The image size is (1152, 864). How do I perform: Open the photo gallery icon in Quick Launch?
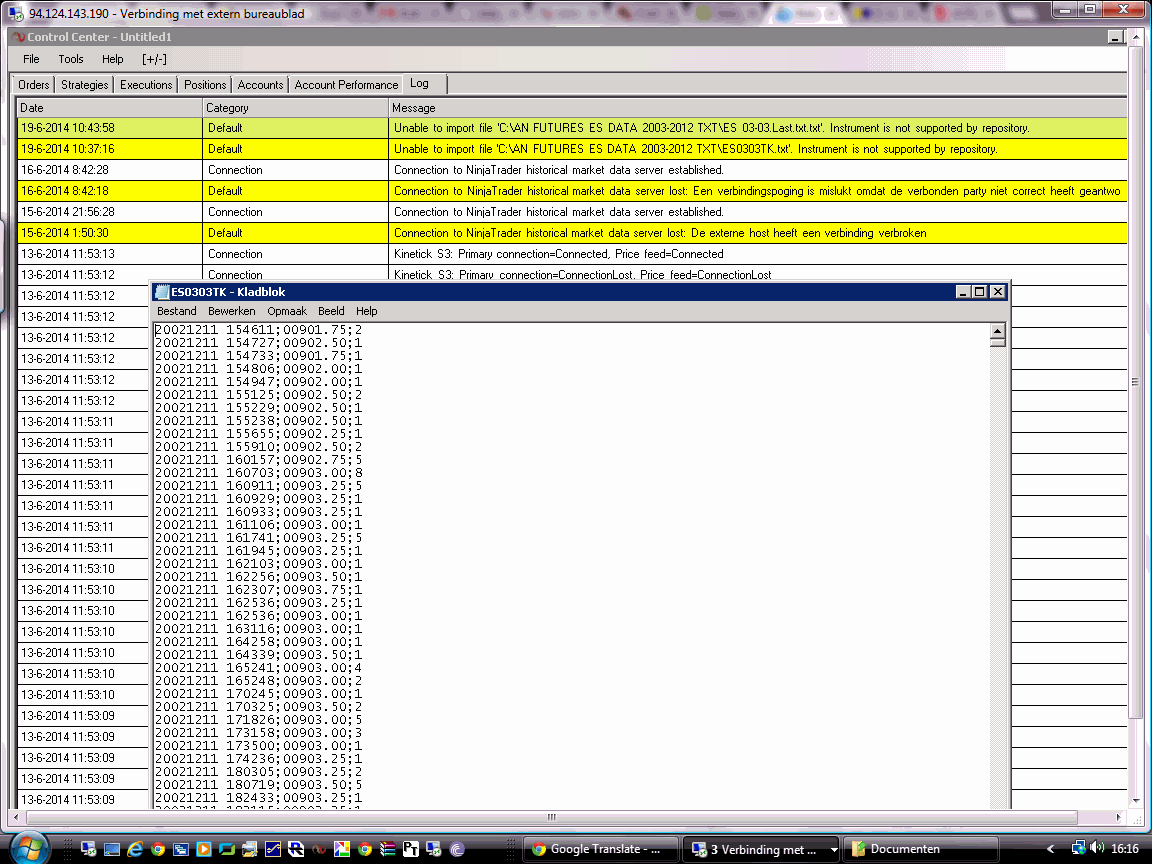pyautogui.click(x=250, y=849)
